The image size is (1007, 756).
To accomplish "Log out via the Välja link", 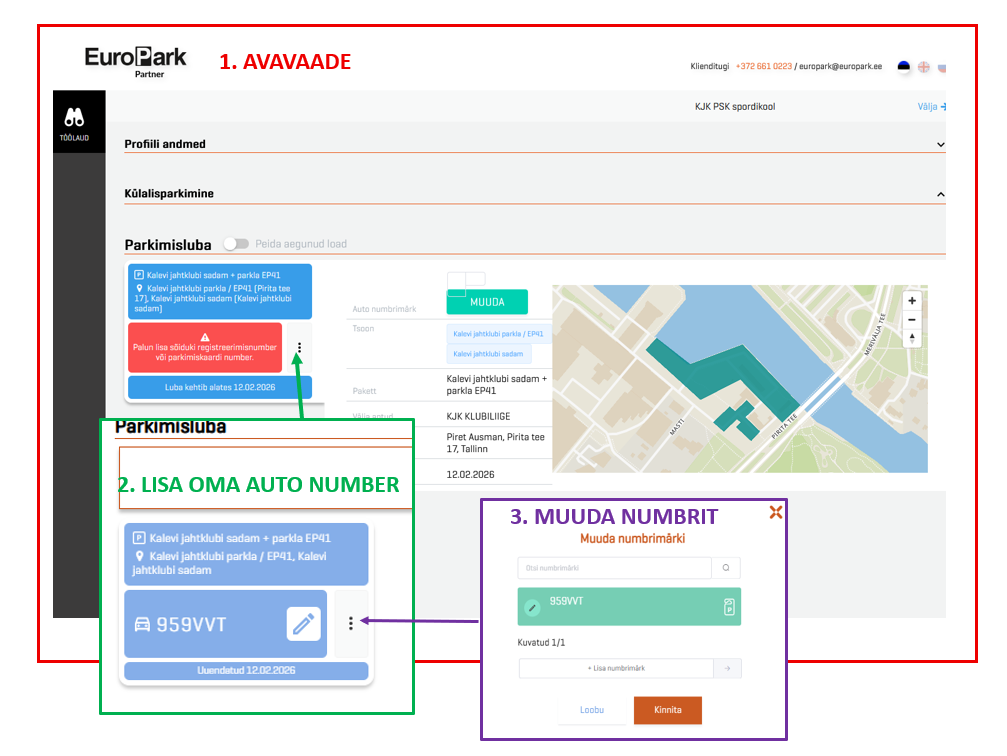I will tap(930, 107).
